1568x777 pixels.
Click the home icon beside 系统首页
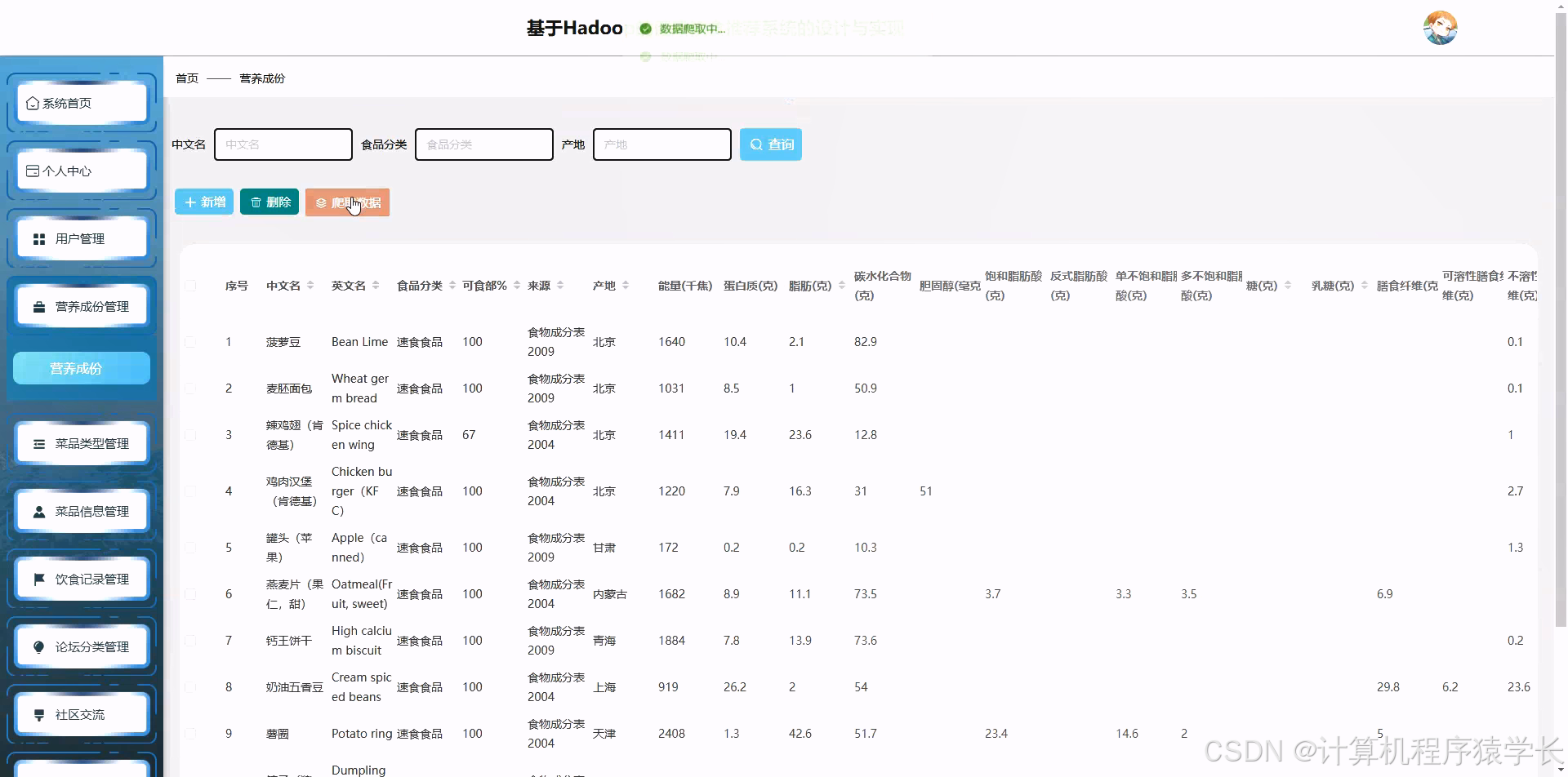(x=33, y=104)
